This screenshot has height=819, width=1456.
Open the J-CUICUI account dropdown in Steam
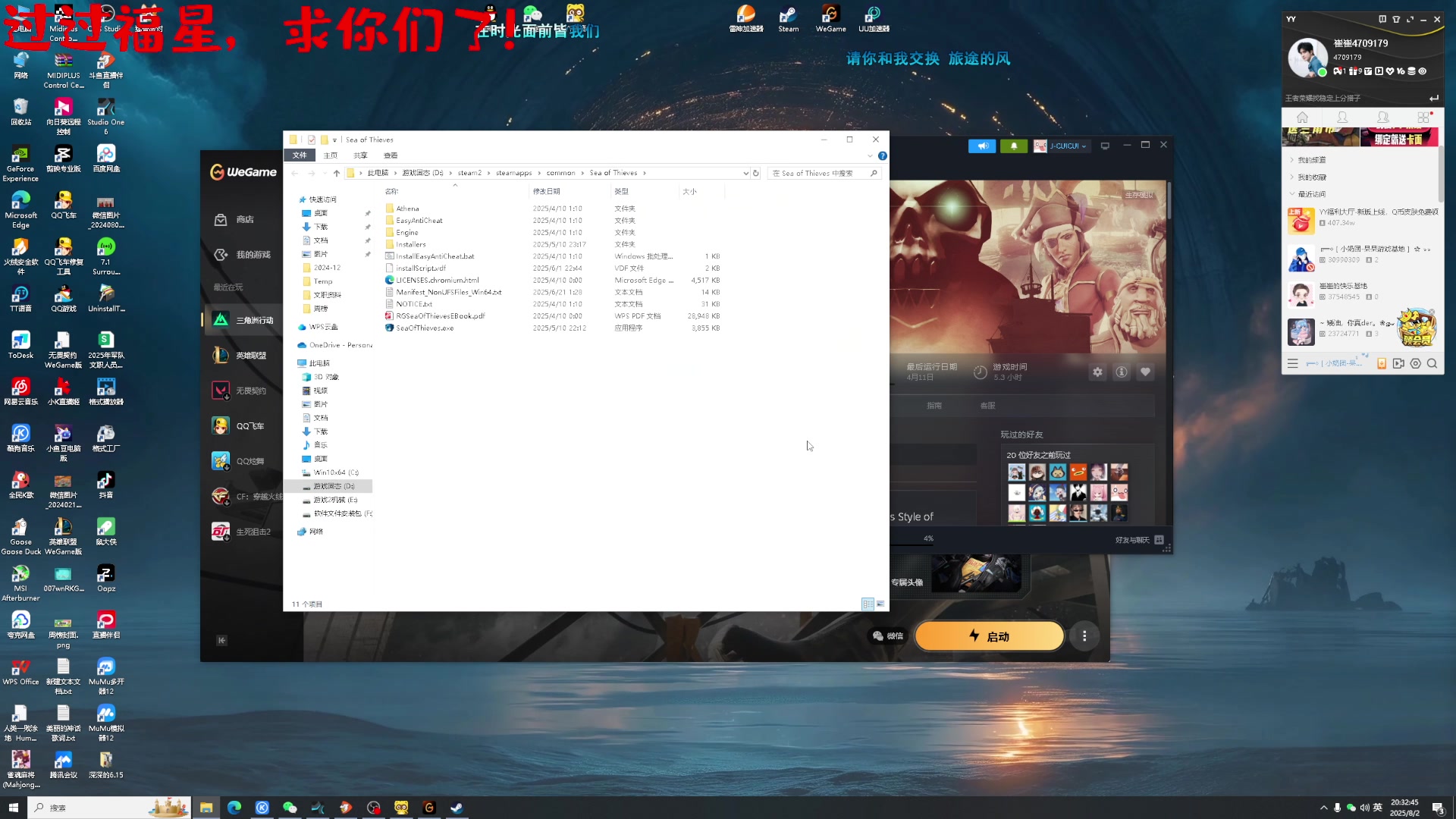(1060, 146)
